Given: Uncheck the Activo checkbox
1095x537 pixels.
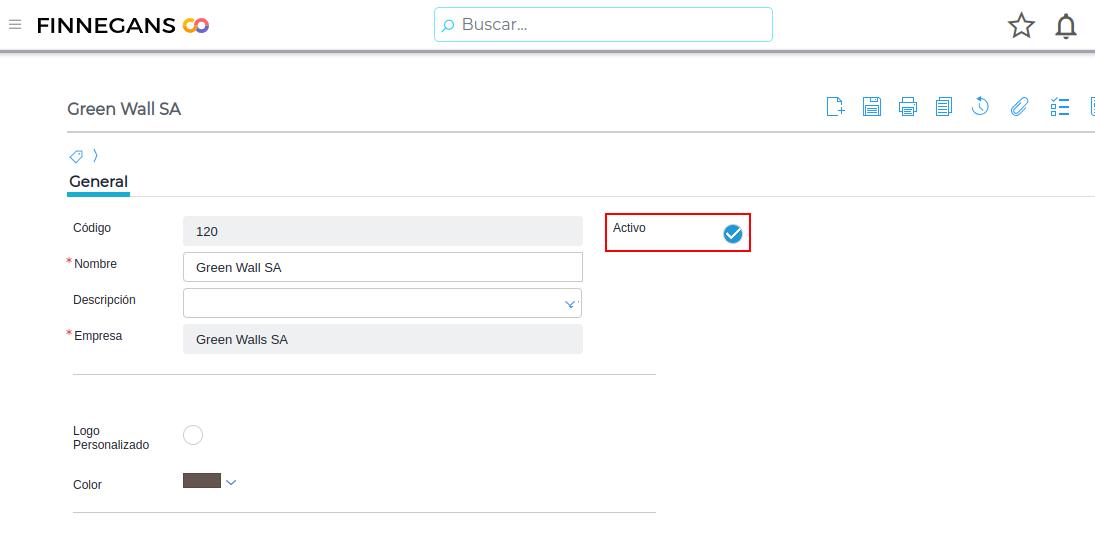Looking at the screenshot, I should [733, 234].
